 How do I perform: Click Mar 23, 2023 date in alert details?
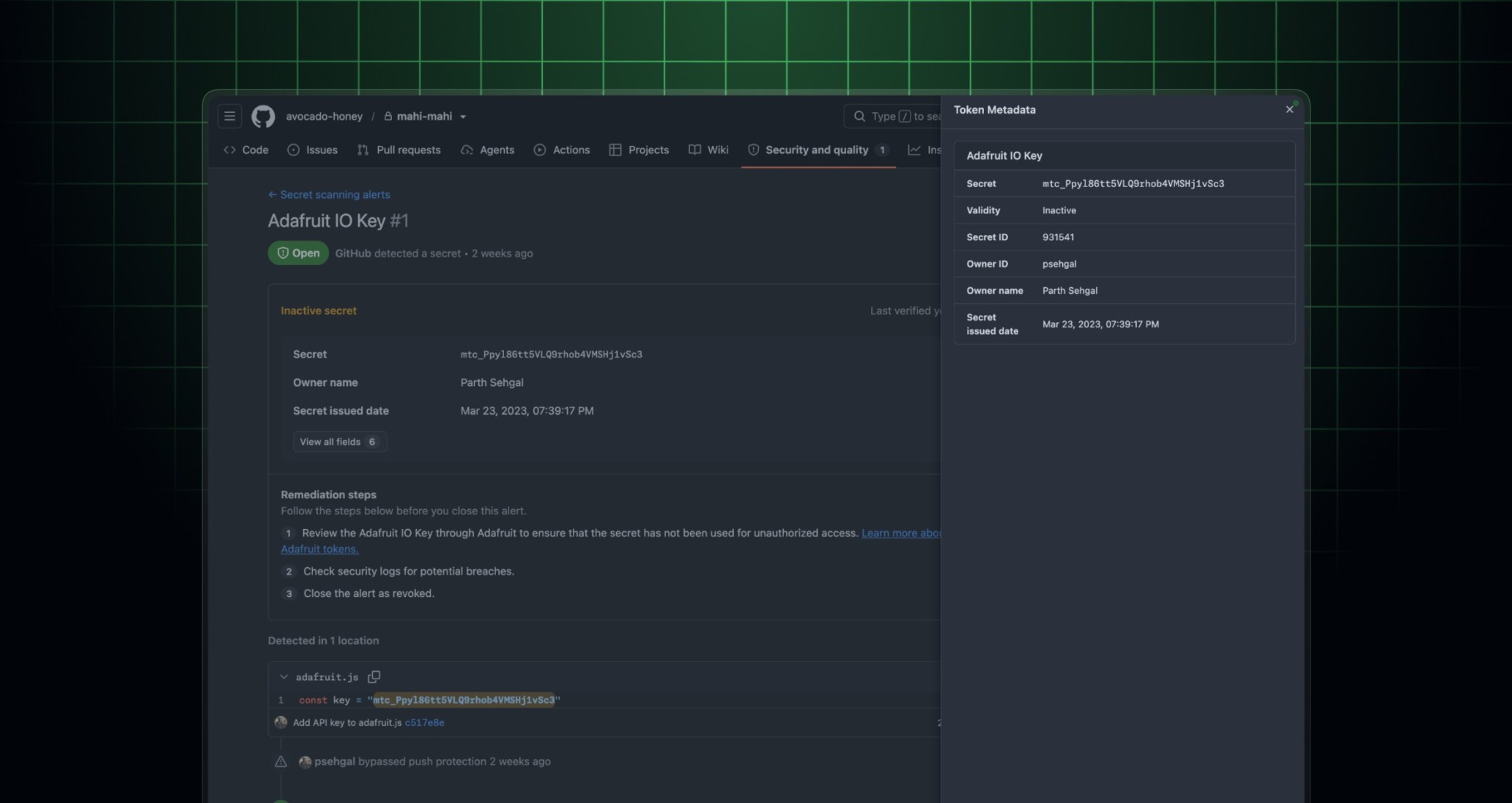tap(527, 412)
